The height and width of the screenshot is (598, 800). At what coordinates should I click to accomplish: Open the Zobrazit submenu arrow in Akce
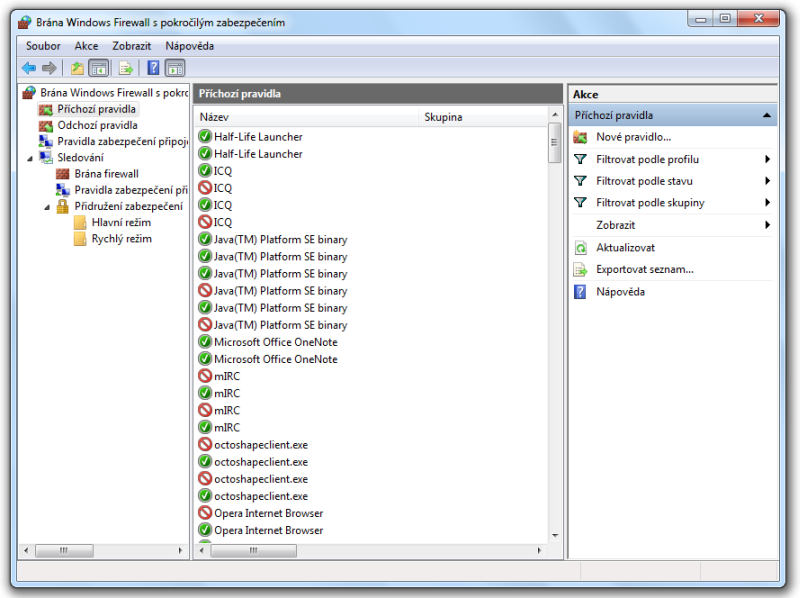[x=767, y=225]
